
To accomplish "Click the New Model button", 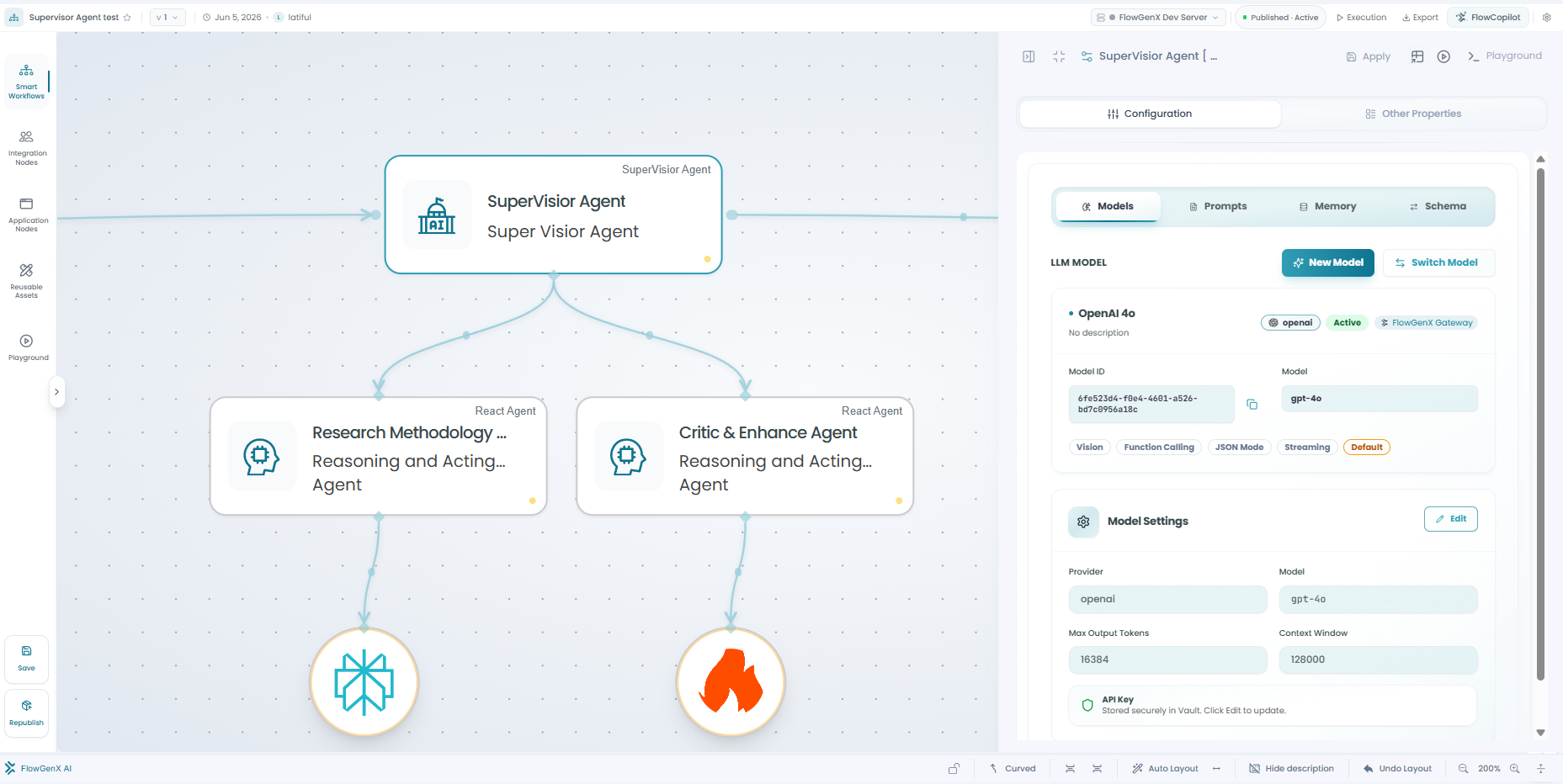I will [1328, 262].
